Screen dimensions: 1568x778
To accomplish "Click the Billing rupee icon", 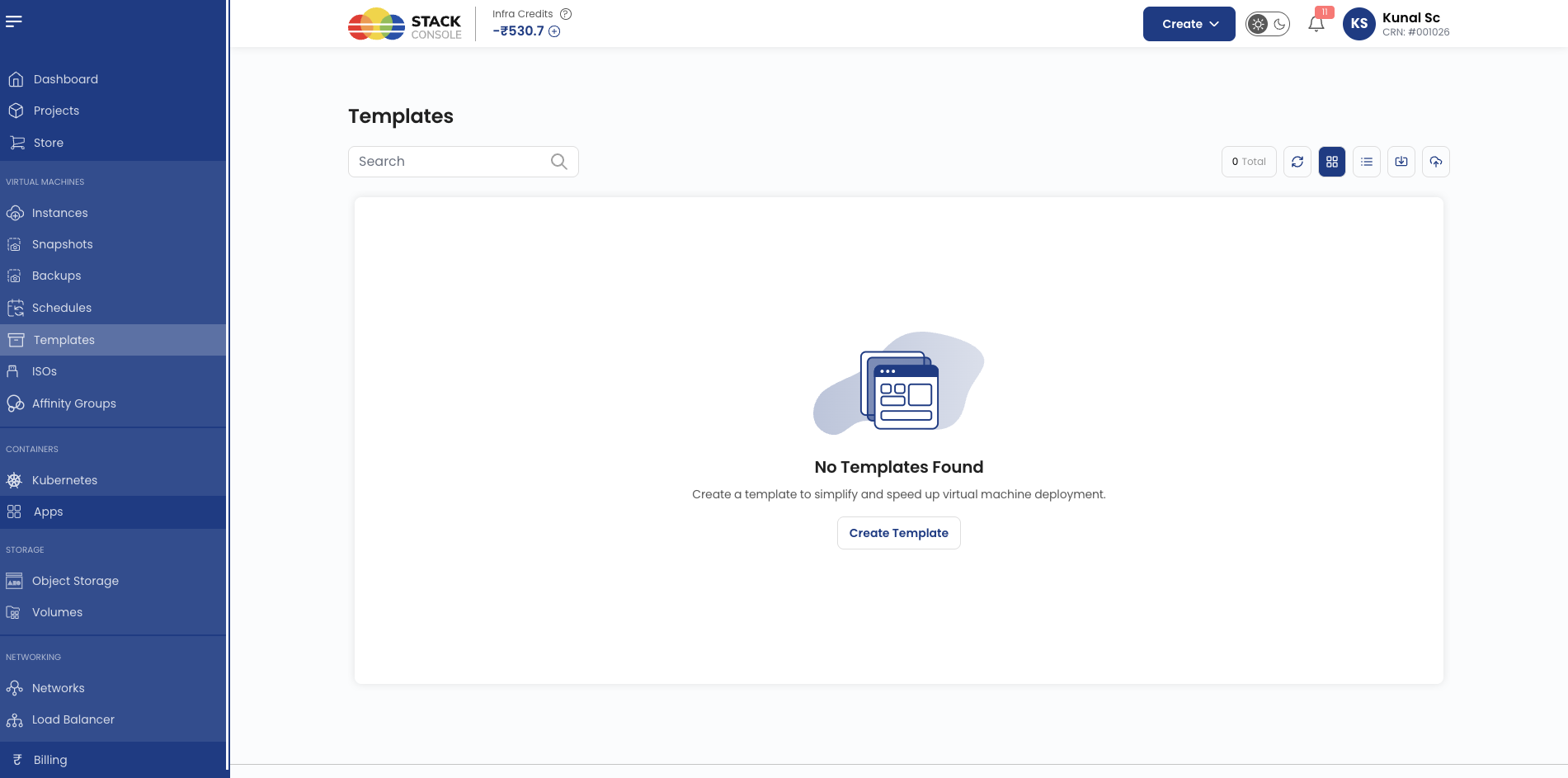I will pyautogui.click(x=17, y=760).
